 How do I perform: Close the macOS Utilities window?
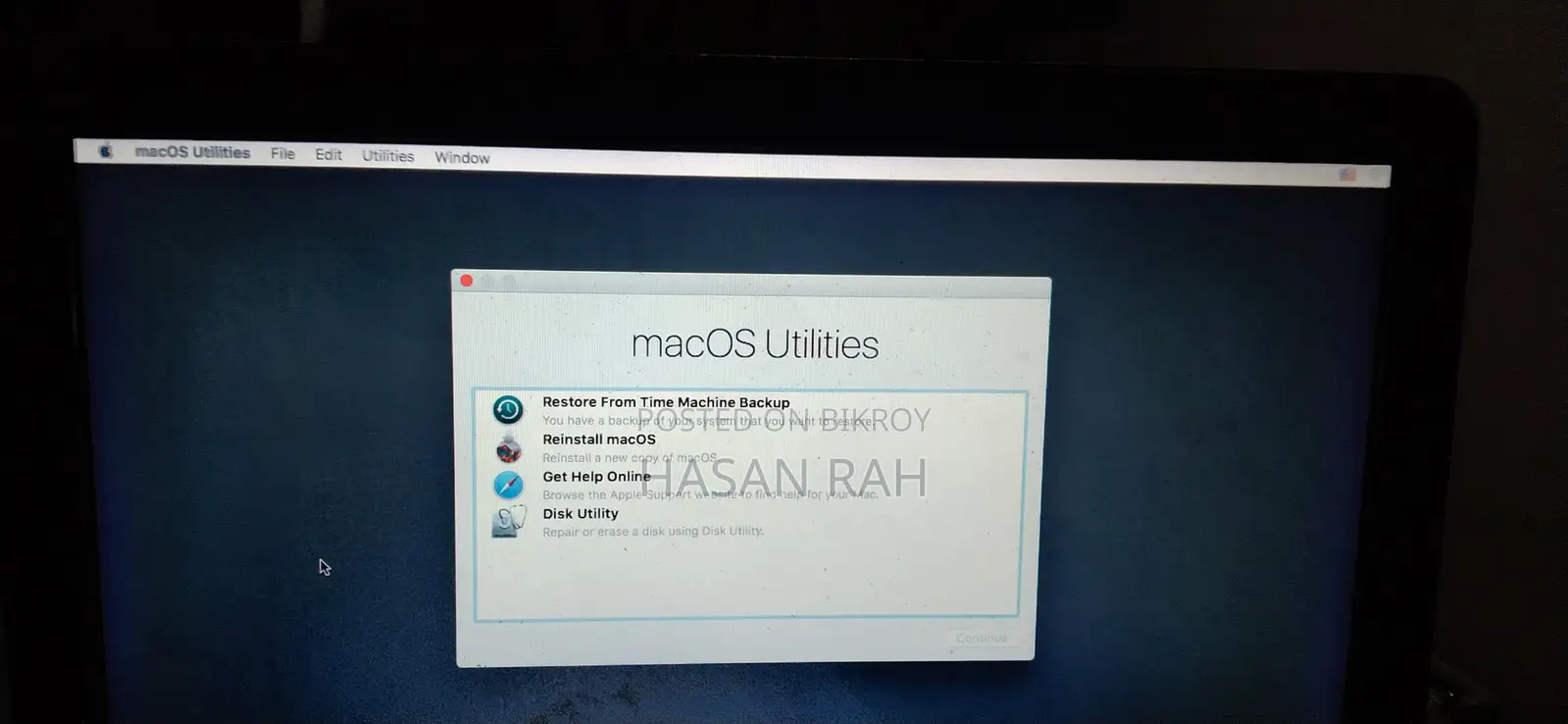click(x=467, y=281)
